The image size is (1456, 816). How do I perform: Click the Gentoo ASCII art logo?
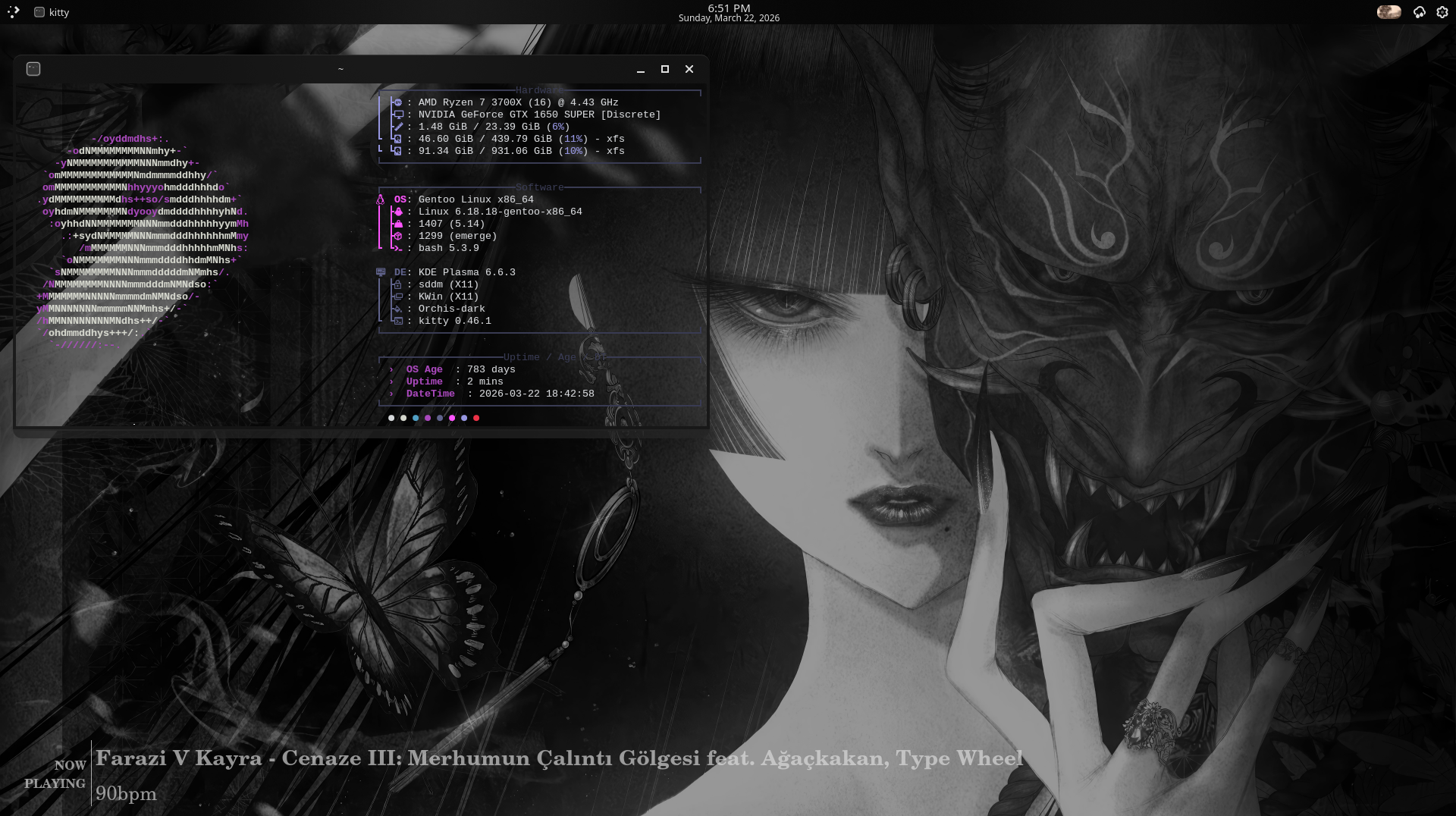(x=143, y=242)
